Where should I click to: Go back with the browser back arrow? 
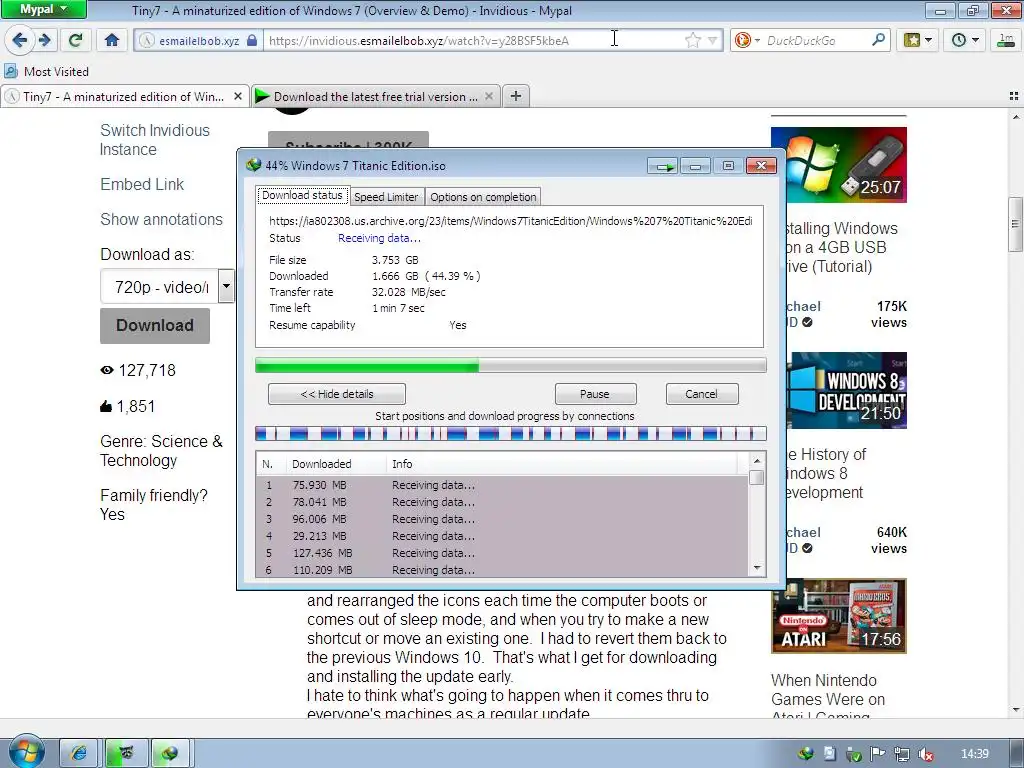(x=20, y=40)
